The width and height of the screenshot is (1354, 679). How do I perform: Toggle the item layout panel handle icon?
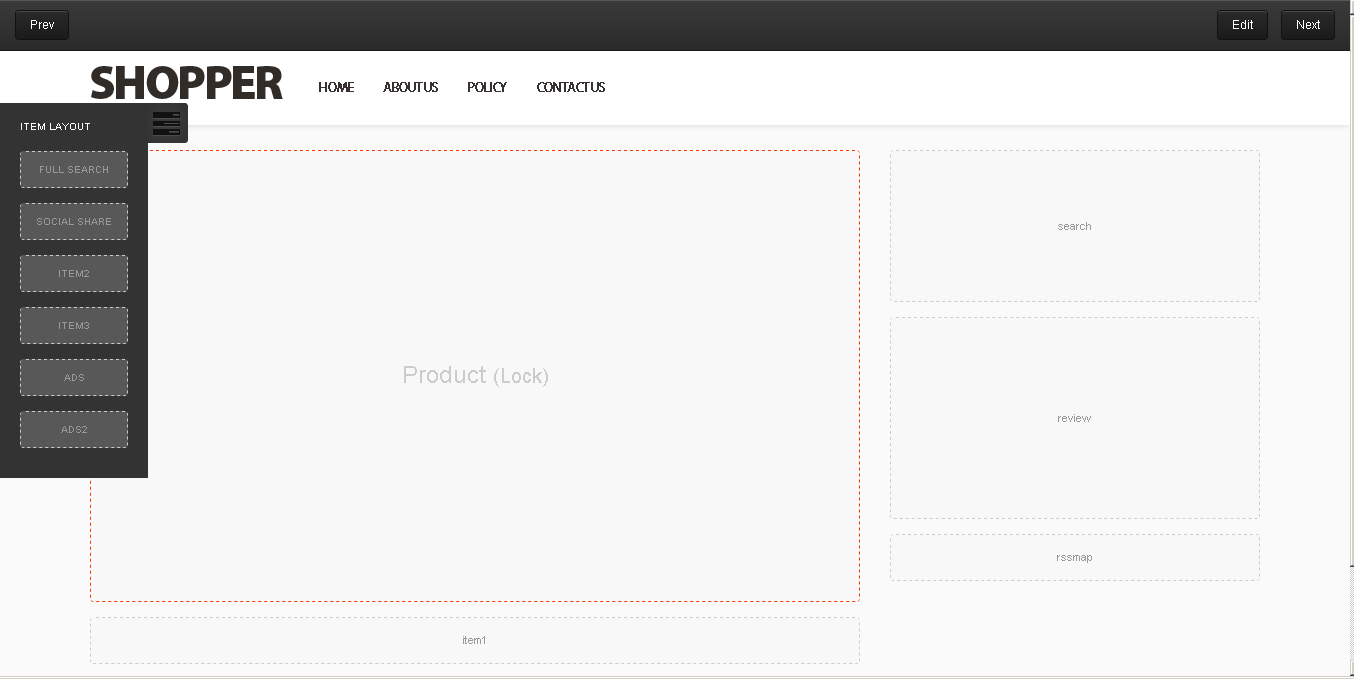click(x=167, y=123)
